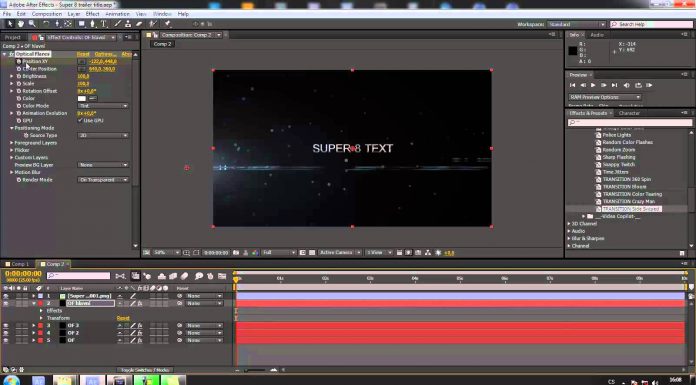This screenshot has height=385, width=696.
Task: Hide layer 5 OF eye
Action: pos(6,340)
